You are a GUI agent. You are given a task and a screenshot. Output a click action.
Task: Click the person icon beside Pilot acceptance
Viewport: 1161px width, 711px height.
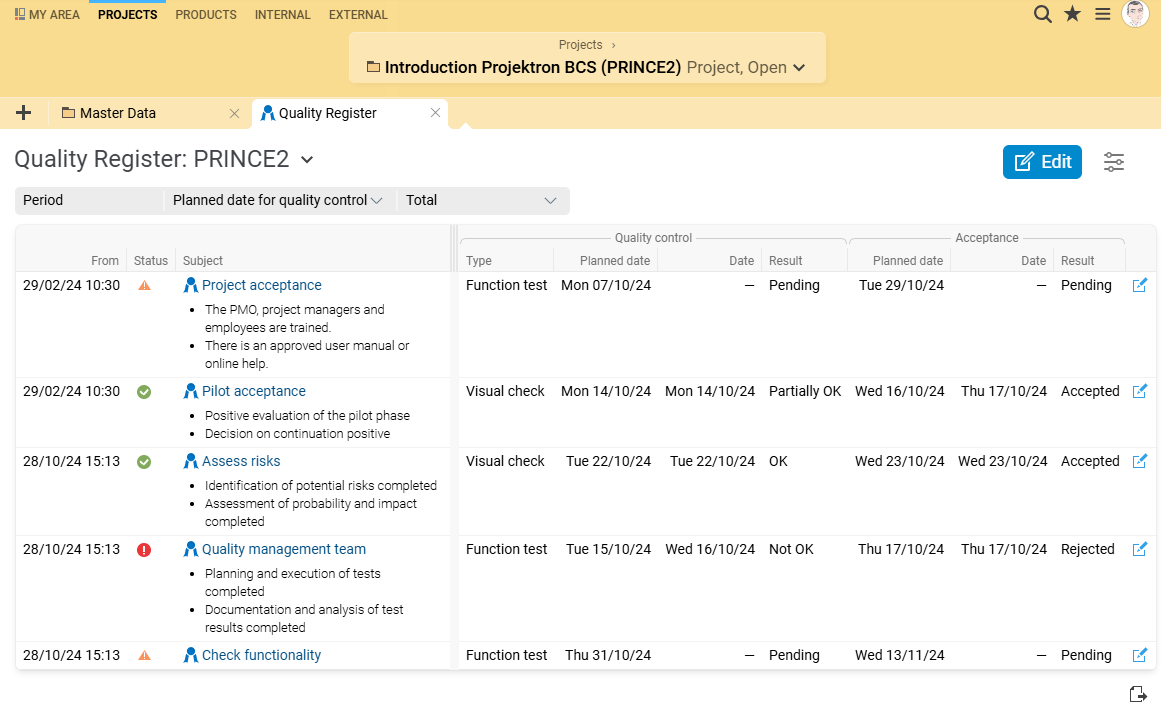(x=190, y=391)
